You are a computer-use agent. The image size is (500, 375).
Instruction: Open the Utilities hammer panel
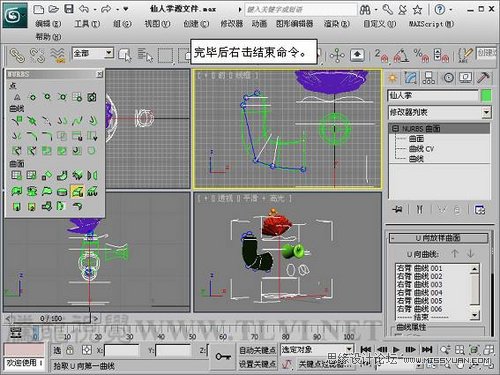point(483,78)
